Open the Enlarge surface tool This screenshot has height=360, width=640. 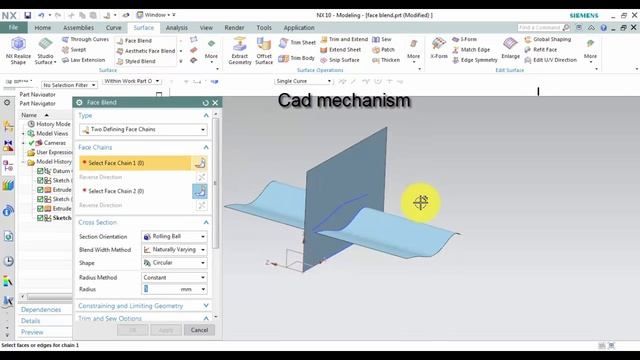point(510,48)
